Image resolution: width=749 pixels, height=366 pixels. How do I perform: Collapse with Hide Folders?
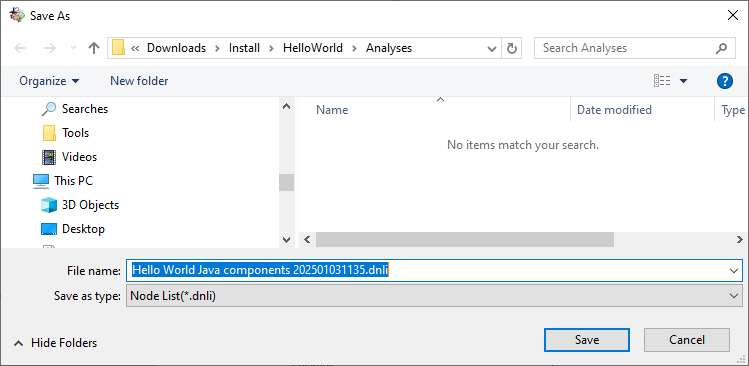pyautogui.click(x=55, y=343)
